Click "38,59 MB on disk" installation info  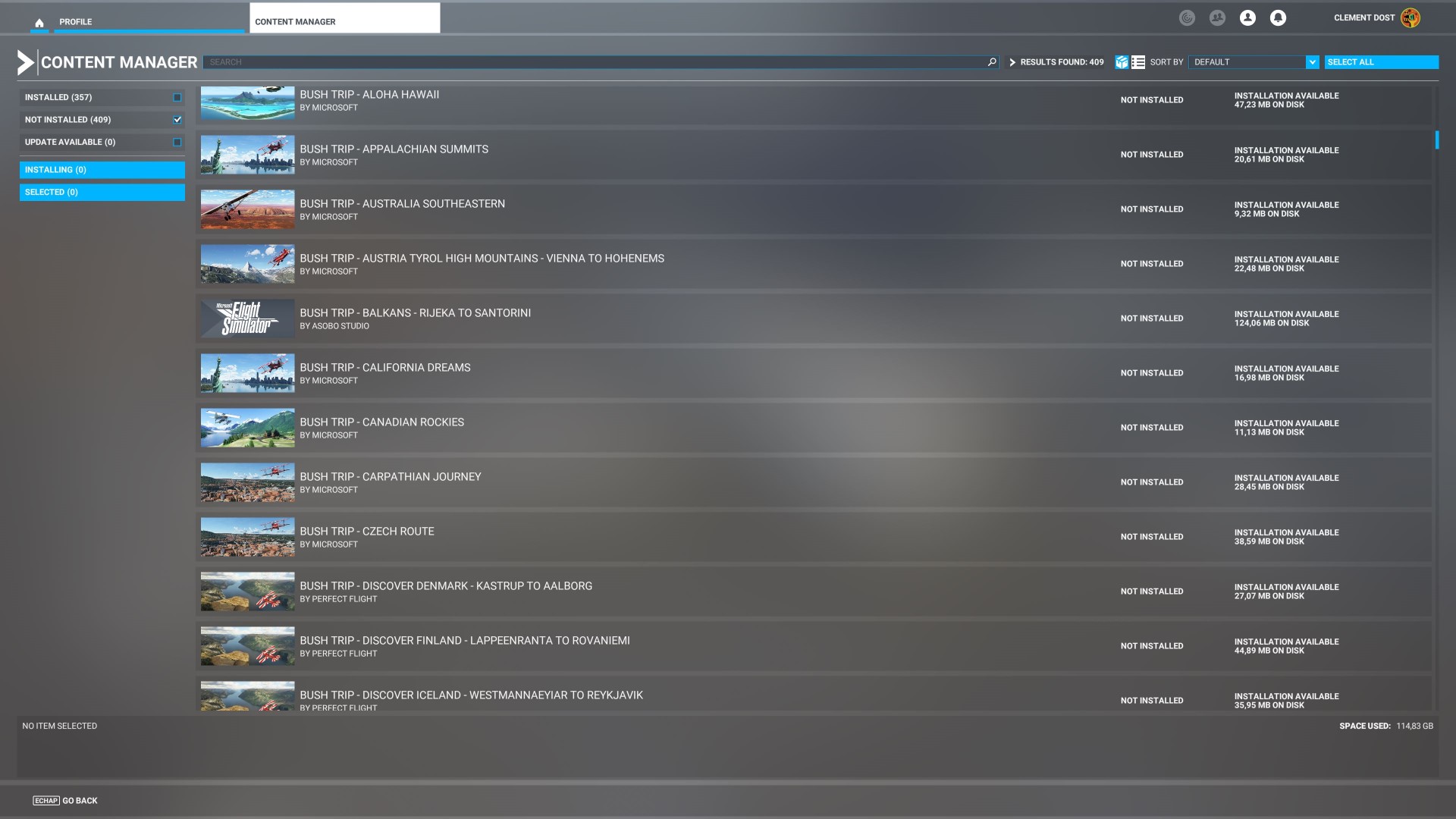1269,541
